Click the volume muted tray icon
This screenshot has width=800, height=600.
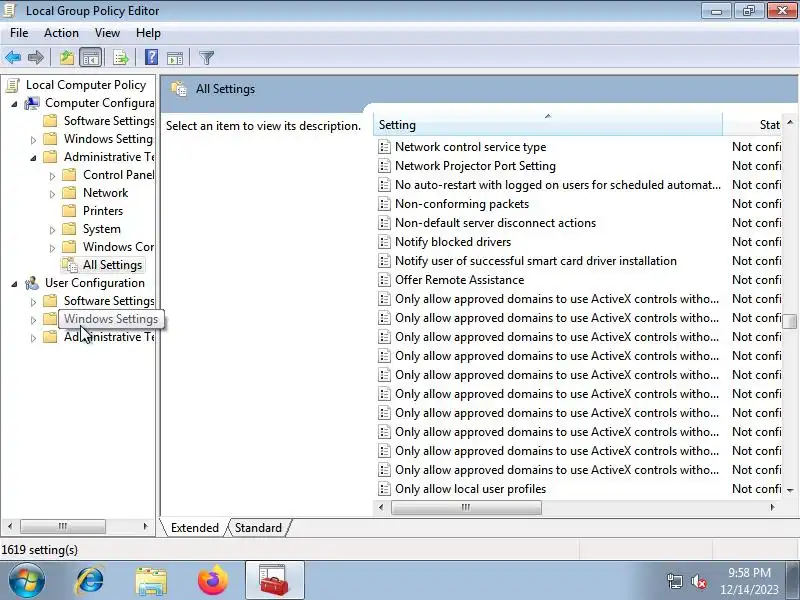(x=699, y=581)
